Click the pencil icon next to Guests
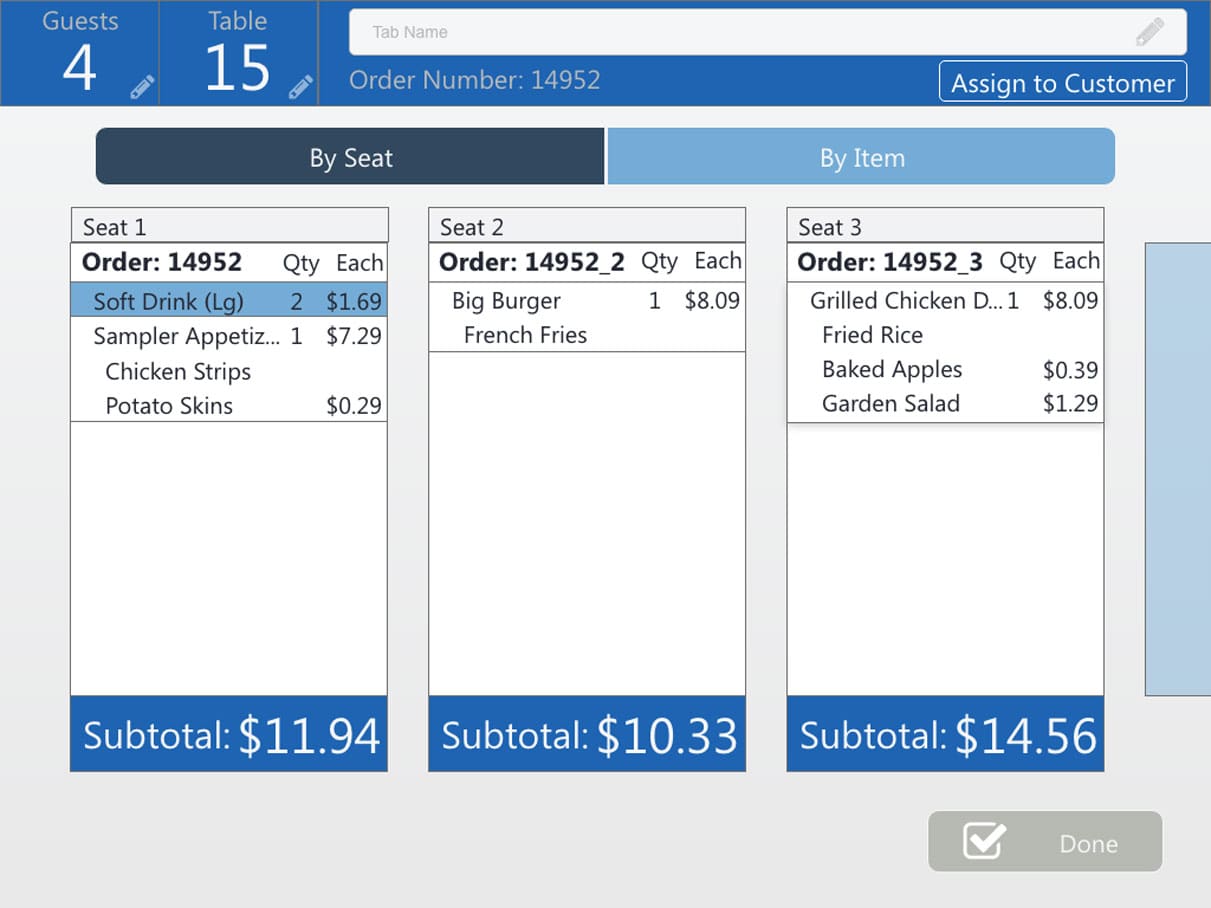 142,87
